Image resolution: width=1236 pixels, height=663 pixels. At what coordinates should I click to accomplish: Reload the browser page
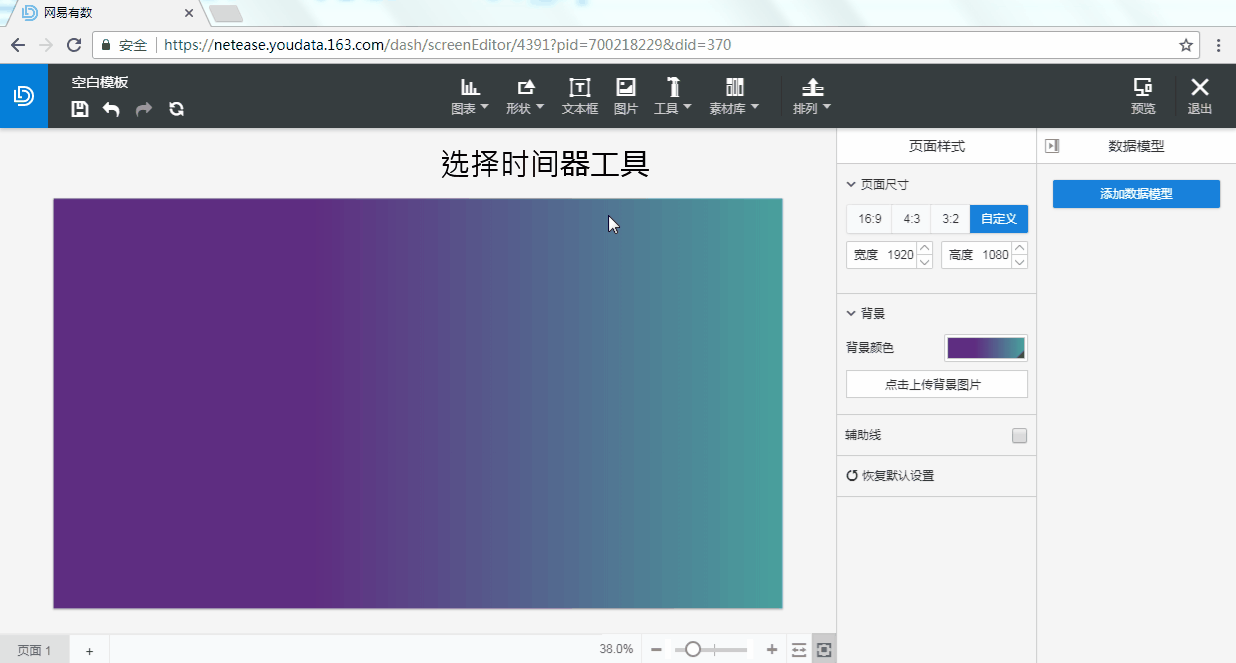point(73,45)
